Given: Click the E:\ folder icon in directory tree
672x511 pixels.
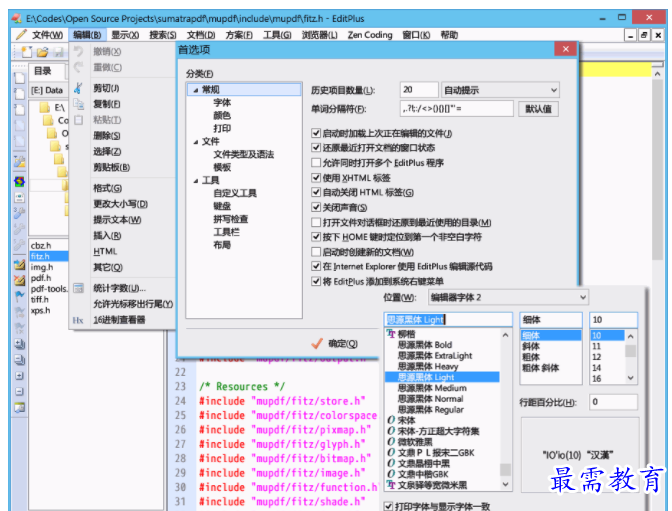Looking at the screenshot, I should point(45,107).
